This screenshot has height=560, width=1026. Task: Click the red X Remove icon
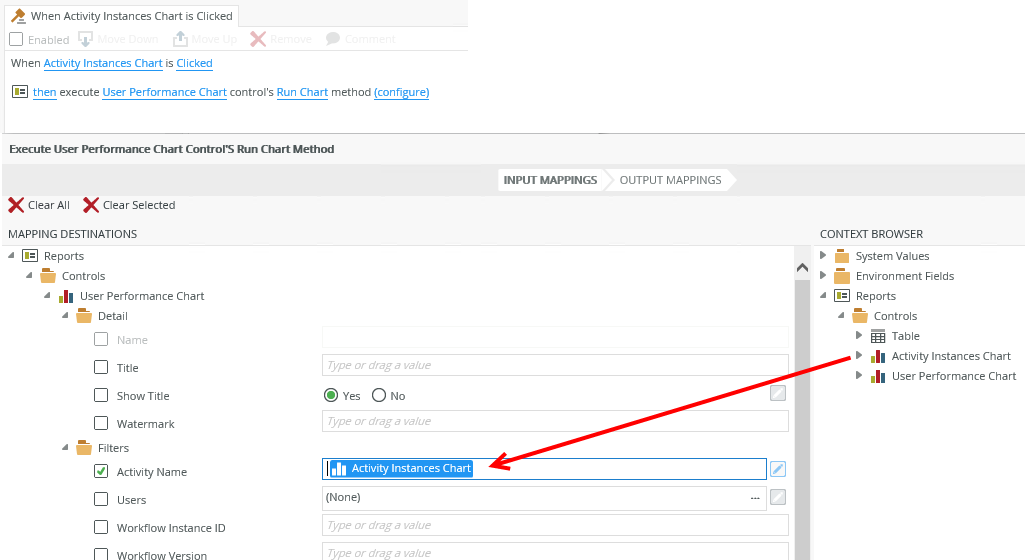(x=258, y=39)
